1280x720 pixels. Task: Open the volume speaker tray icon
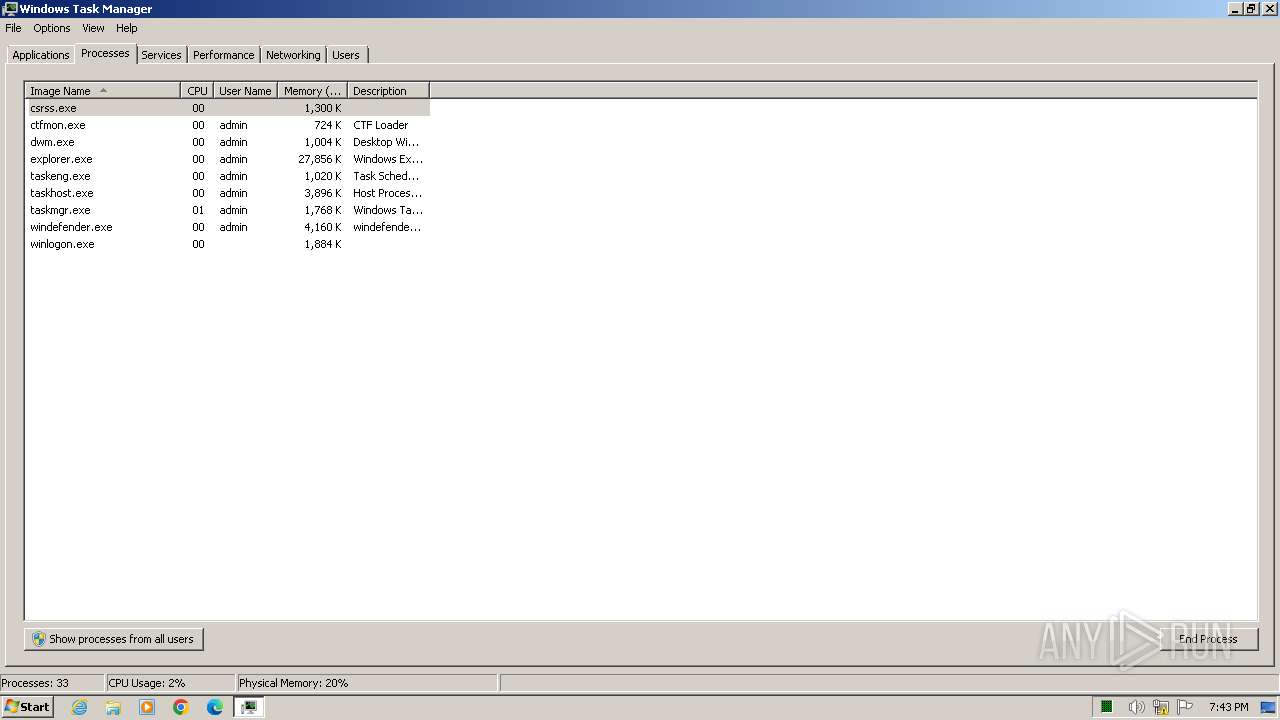click(x=1136, y=707)
